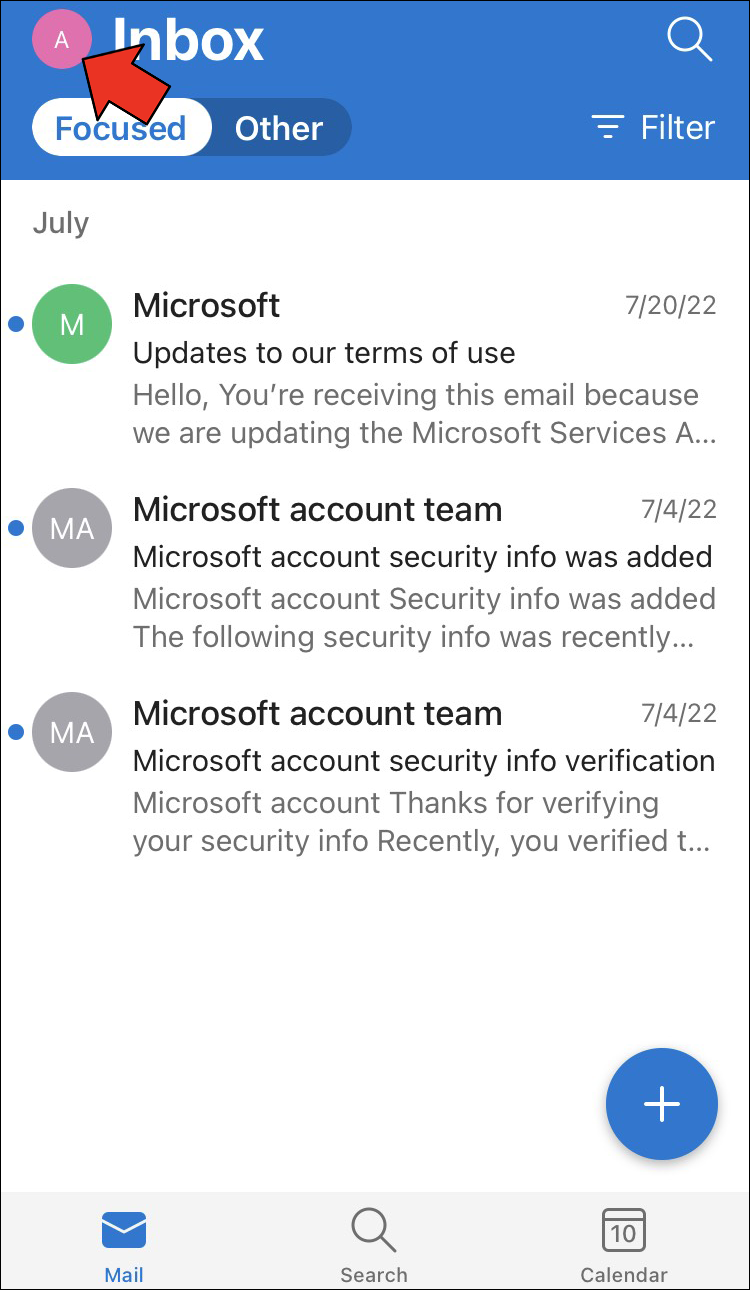Image resolution: width=750 pixels, height=1290 pixels.
Task: Tap green M sender avatar for Microsoft
Action: click(71, 324)
